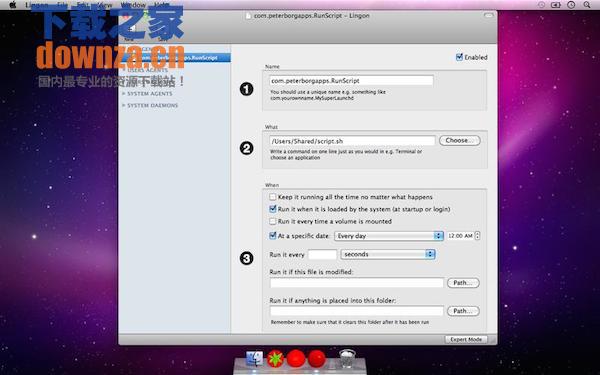Expand the SYSTEM DAEMONS group
The height and width of the screenshot is (375, 600).
coord(124,105)
